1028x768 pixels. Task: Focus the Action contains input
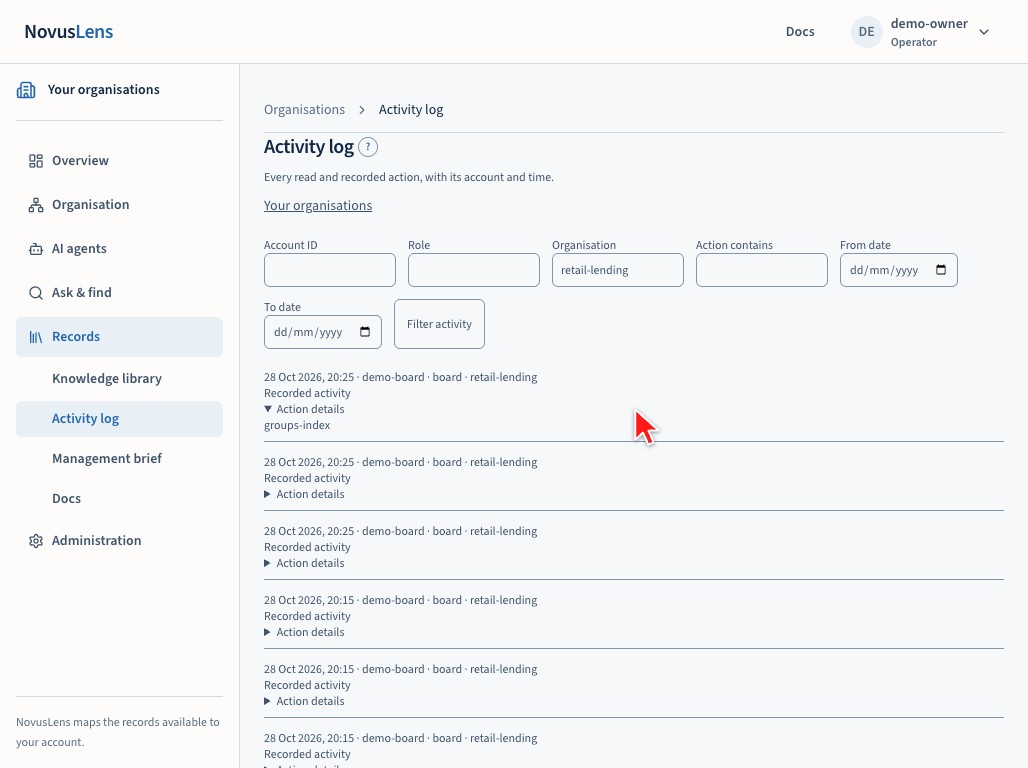762,270
